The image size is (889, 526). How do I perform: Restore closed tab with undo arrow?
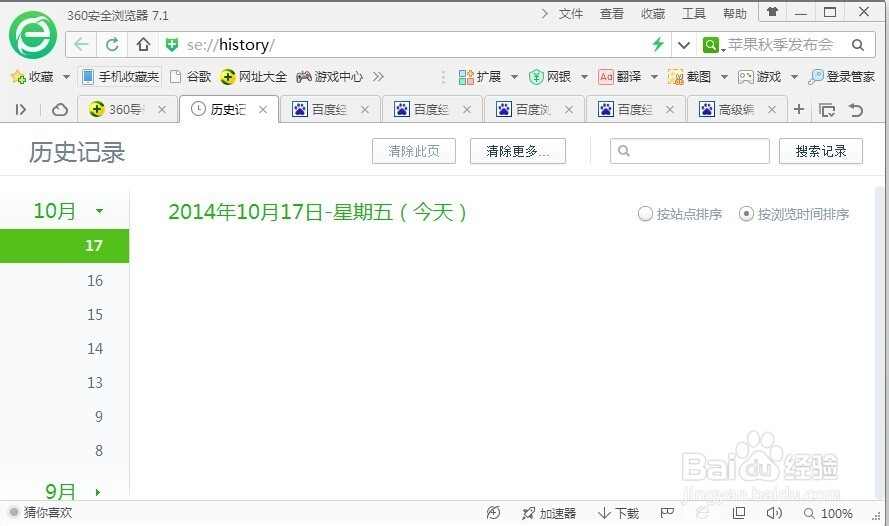856,109
